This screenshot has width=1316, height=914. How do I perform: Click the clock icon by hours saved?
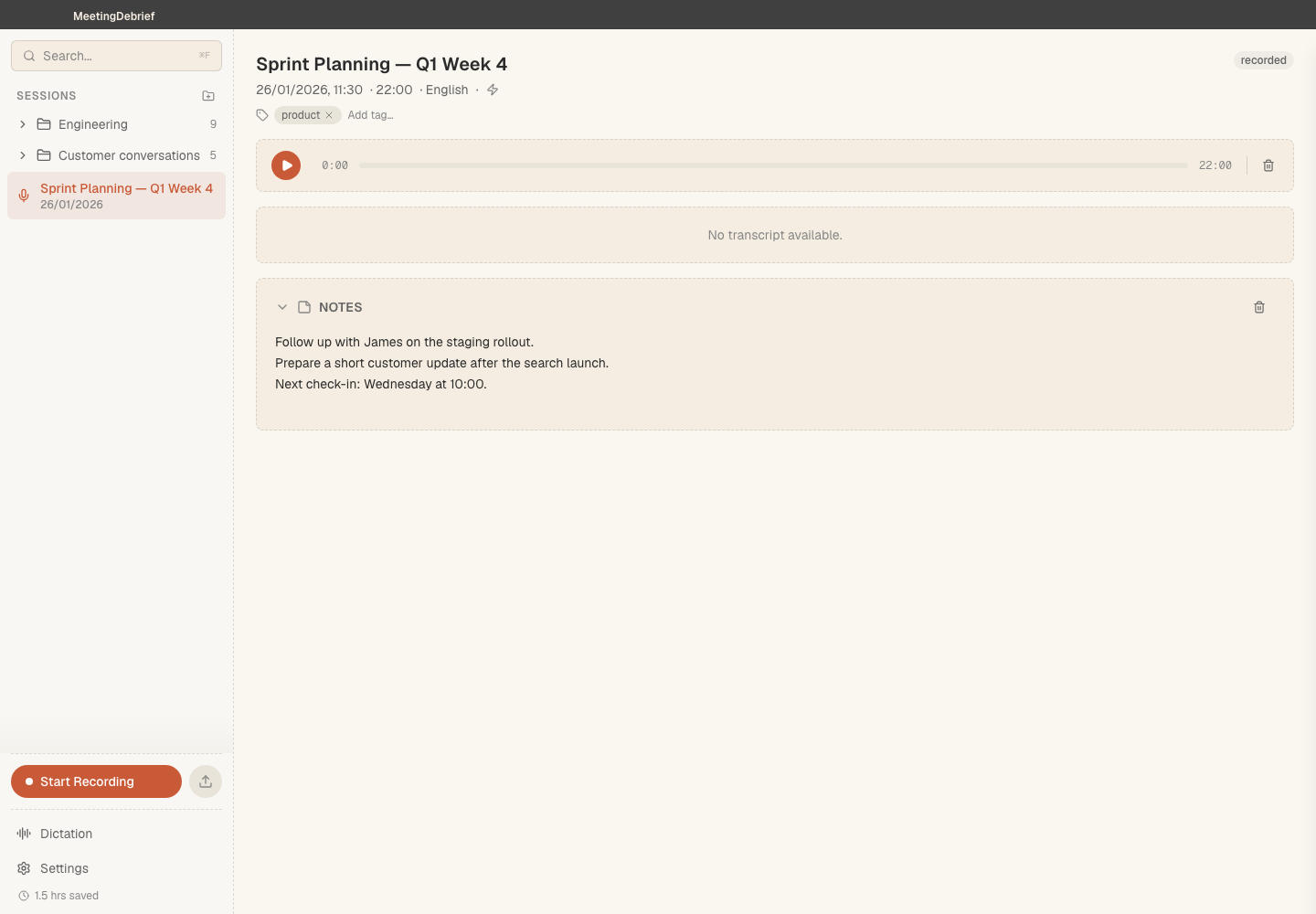(24, 896)
